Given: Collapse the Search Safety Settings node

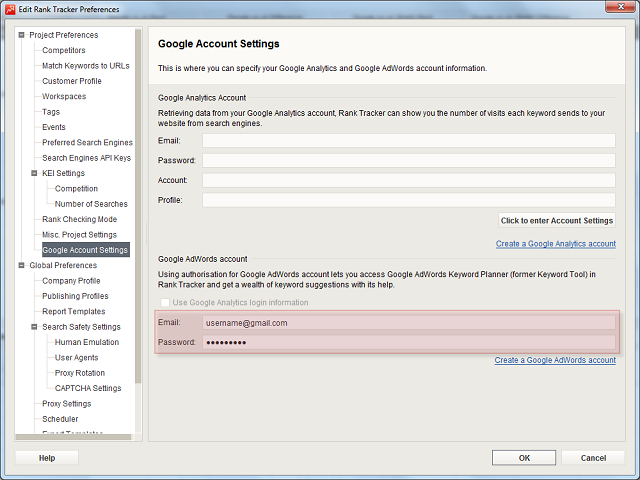Looking at the screenshot, I should (34, 327).
